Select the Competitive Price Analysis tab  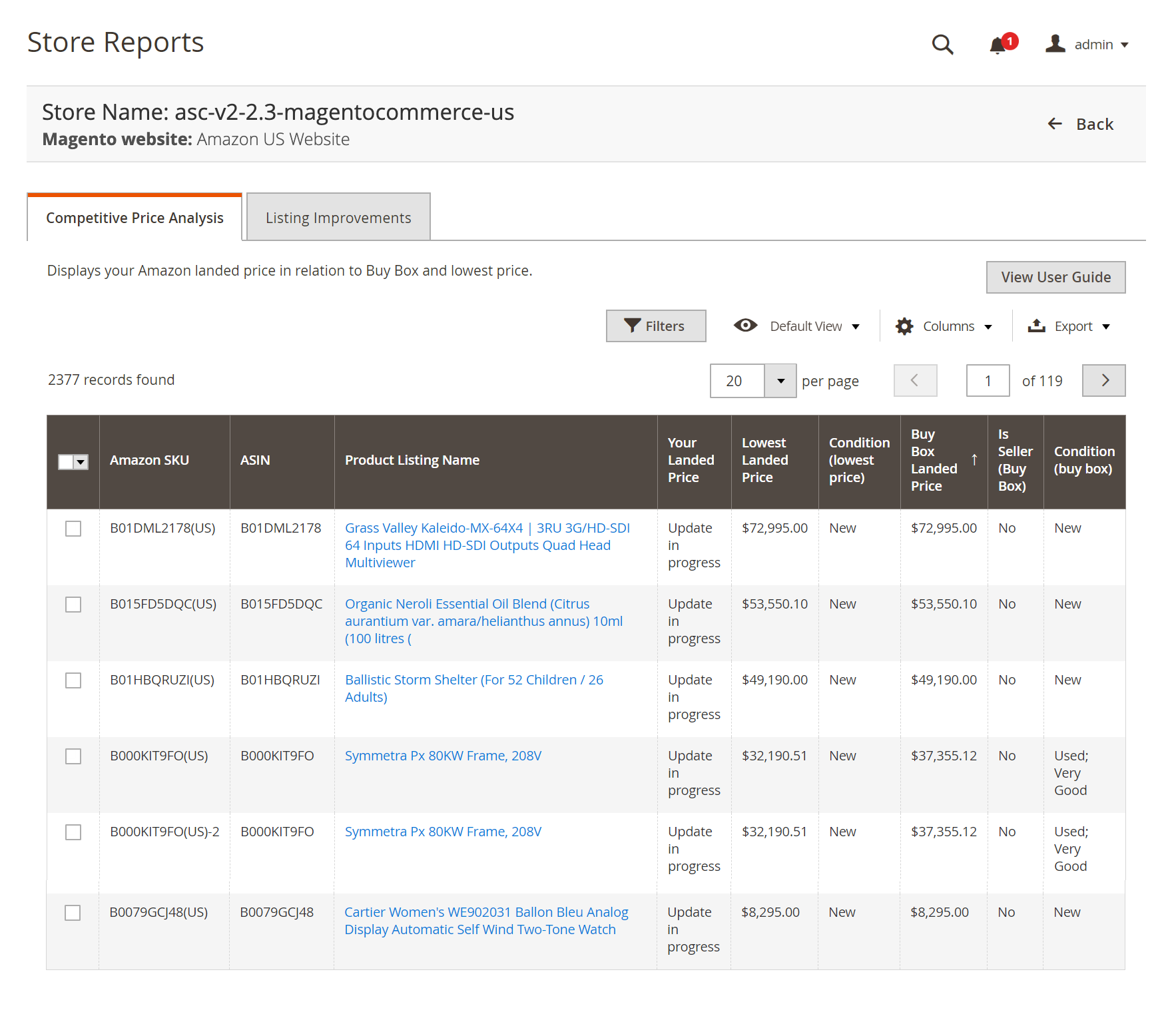coord(135,217)
